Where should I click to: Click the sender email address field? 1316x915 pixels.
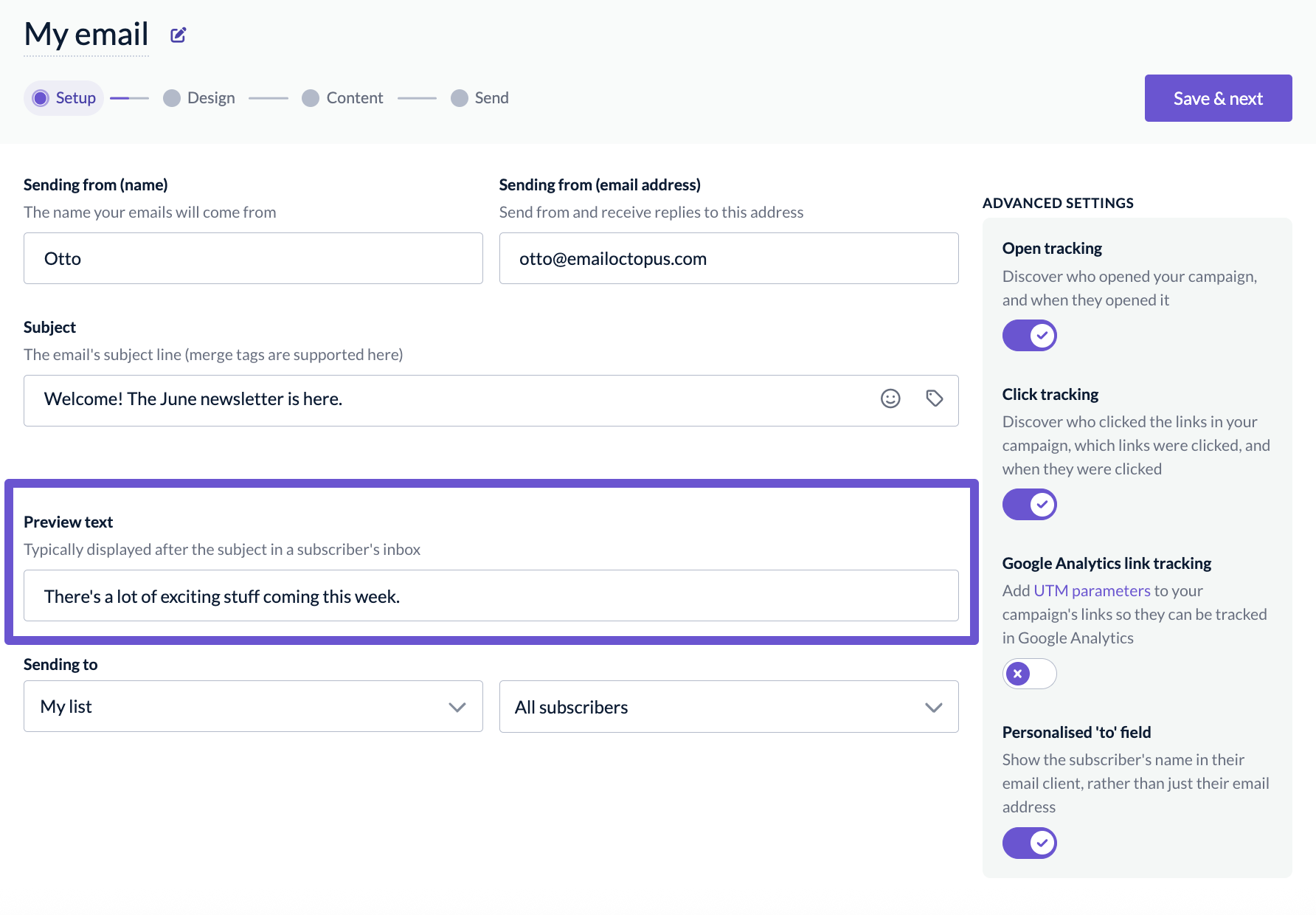pos(728,259)
